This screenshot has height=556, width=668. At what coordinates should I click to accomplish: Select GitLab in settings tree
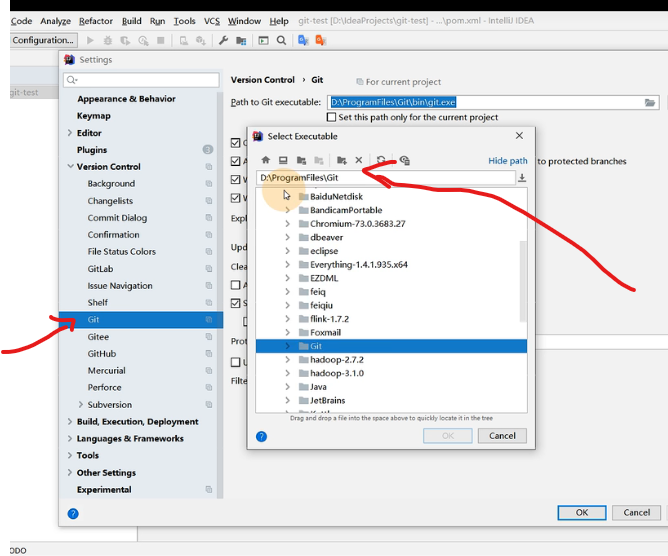101,269
